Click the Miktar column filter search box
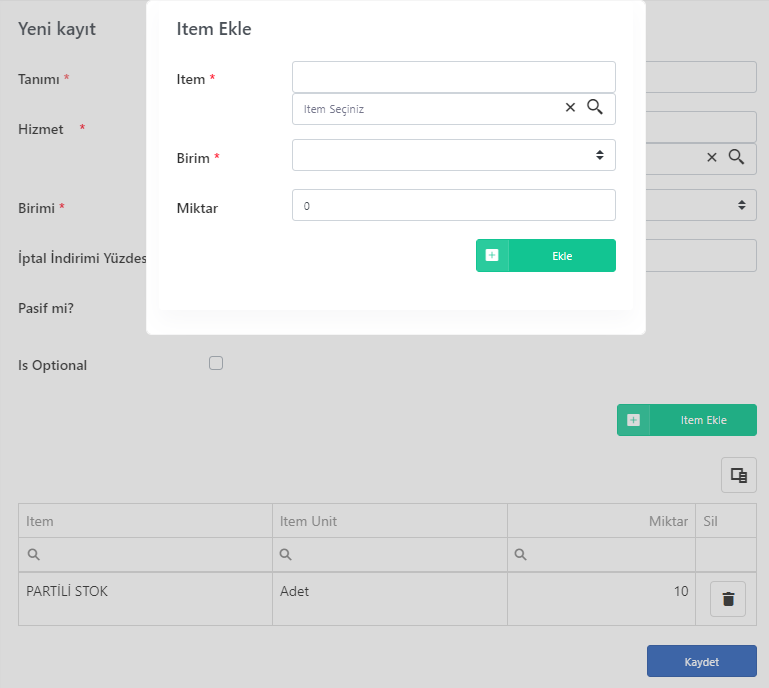 point(601,555)
